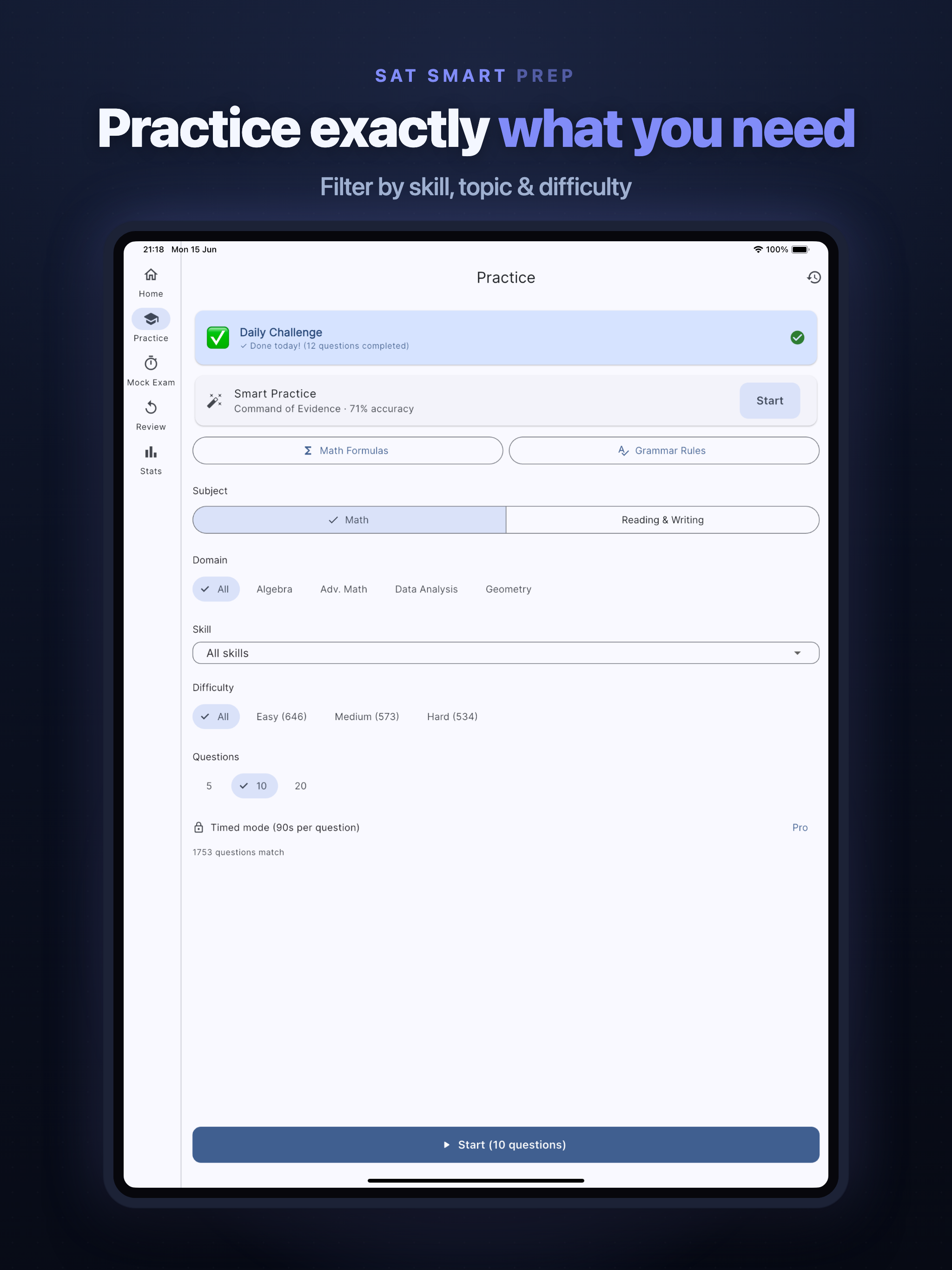Choose Hard (534) difficulty
Image resolution: width=952 pixels, height=1270 pixels.
pyautogui.click(x=452, y=716)
